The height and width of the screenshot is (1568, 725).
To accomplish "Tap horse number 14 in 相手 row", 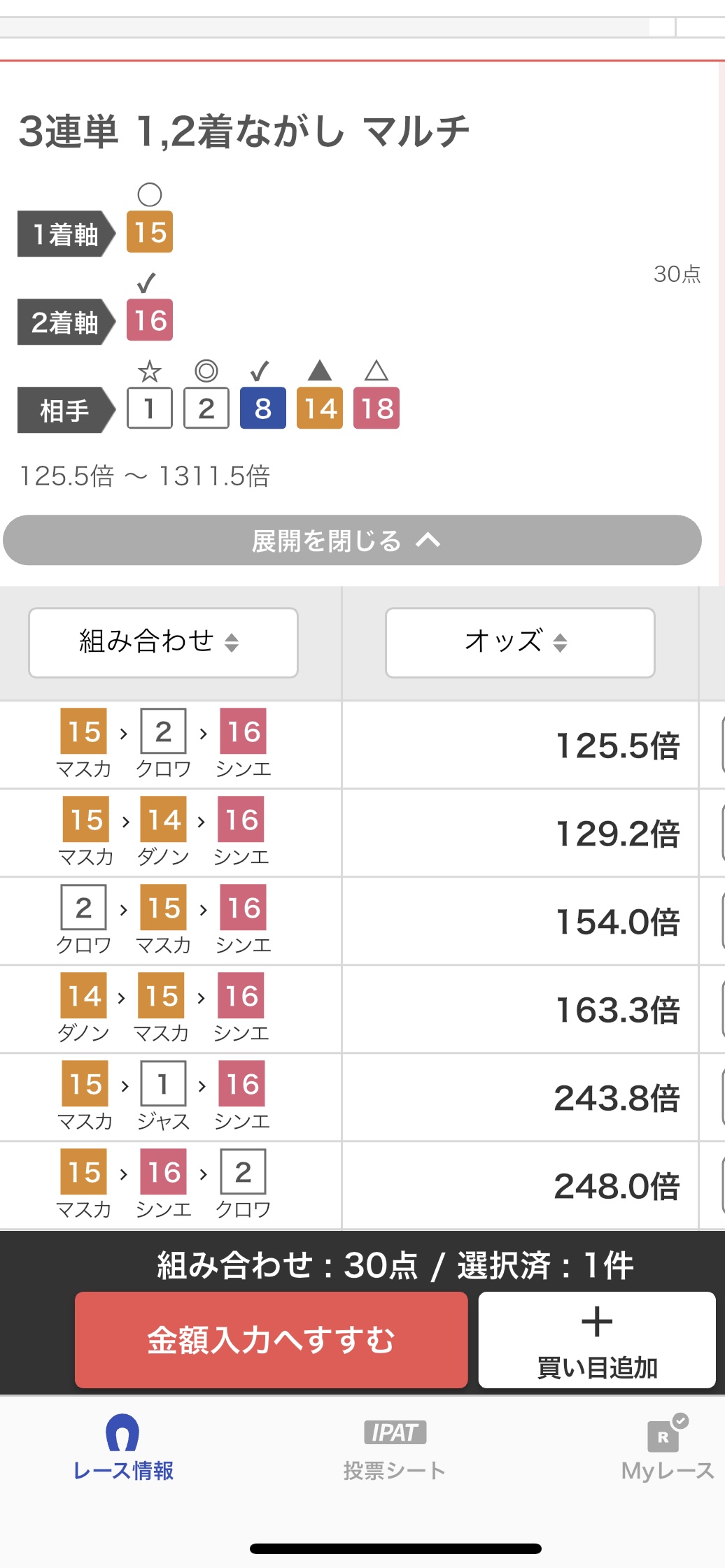I will coord(320,408).
